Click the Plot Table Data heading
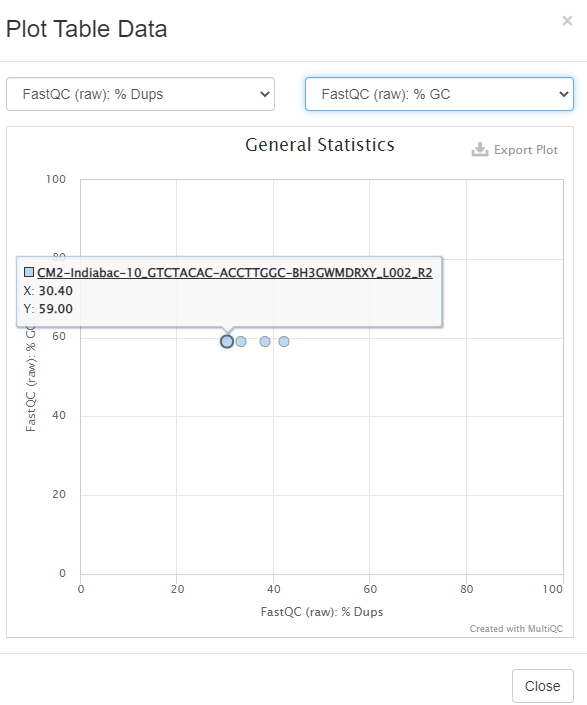Screen dimensions: 587x705 coord(86,29)
